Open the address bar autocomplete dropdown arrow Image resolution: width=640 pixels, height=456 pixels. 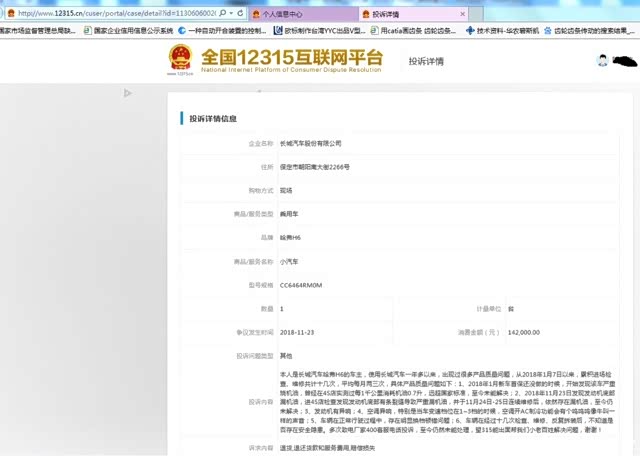click(x=232, y=15)
